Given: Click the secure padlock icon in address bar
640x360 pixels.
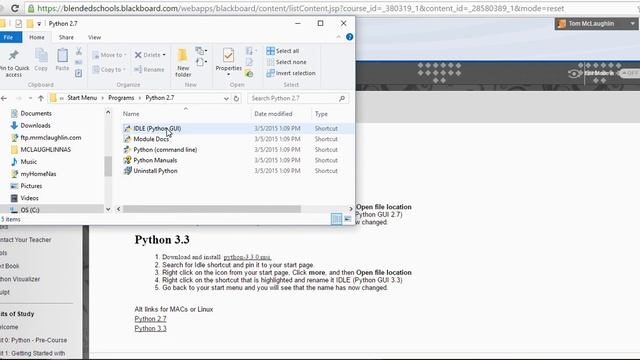Looking at the screenshot, I should tap(31, 8).
